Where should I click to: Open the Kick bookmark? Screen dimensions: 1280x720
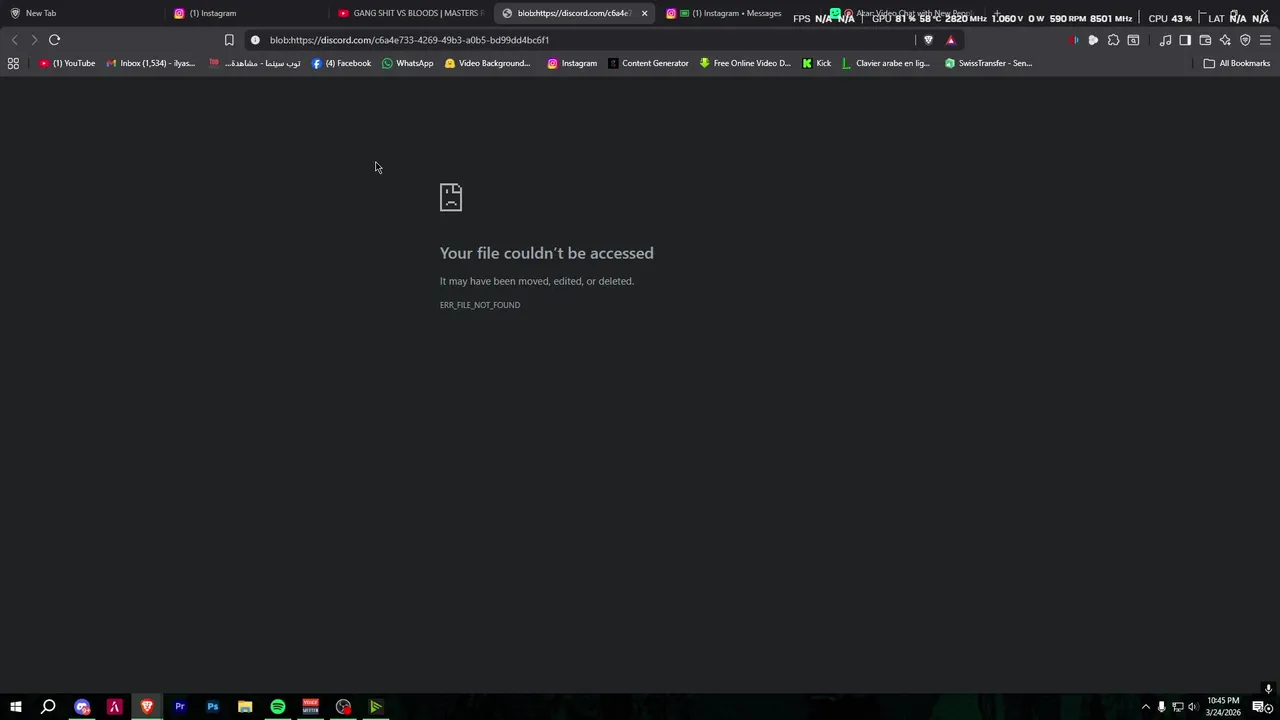[x=817, y=63]
